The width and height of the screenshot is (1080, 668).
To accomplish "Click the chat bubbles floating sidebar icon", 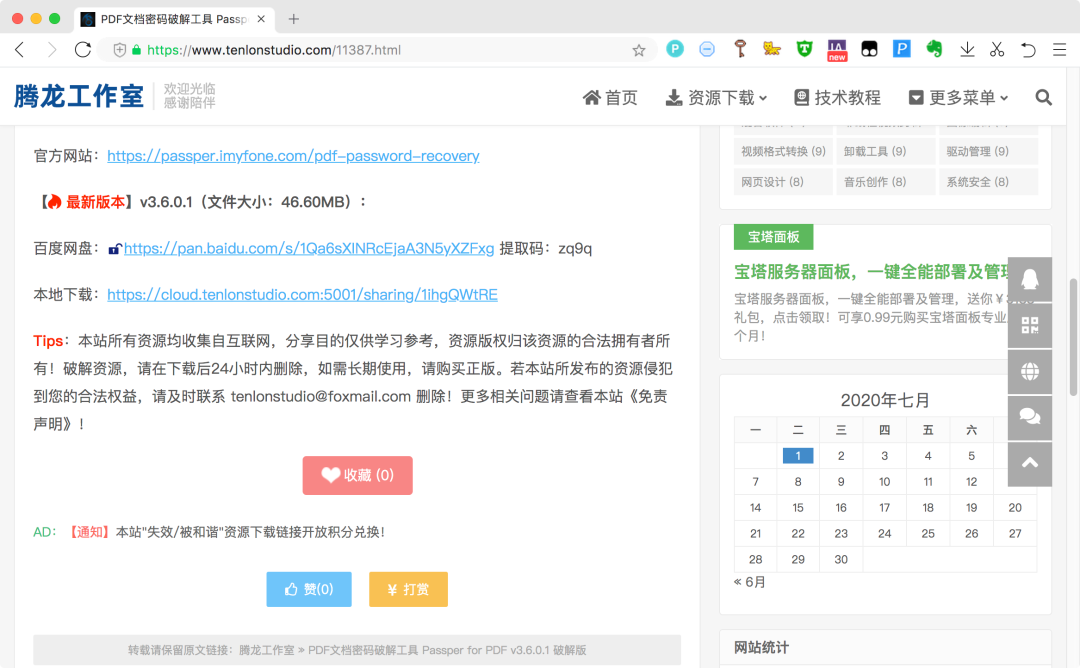I will tap(1029, 417).
